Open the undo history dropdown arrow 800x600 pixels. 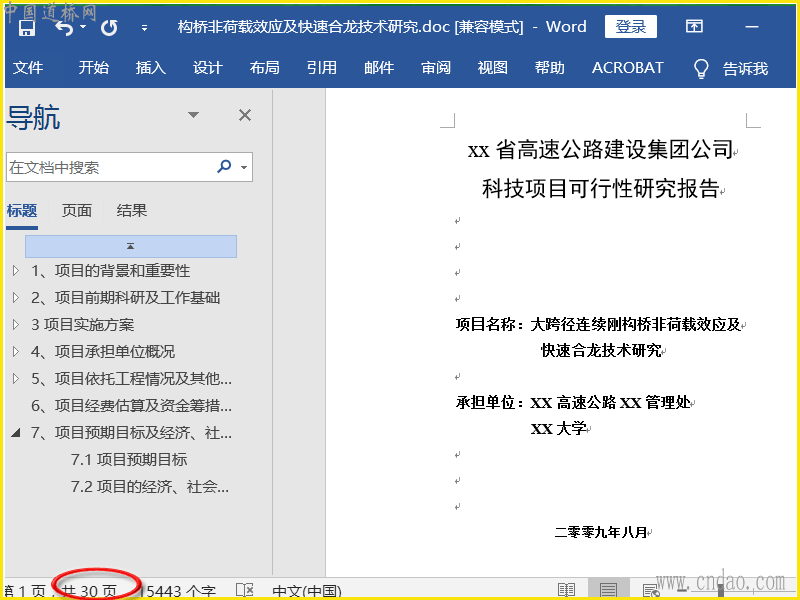[x=83, y=27]
